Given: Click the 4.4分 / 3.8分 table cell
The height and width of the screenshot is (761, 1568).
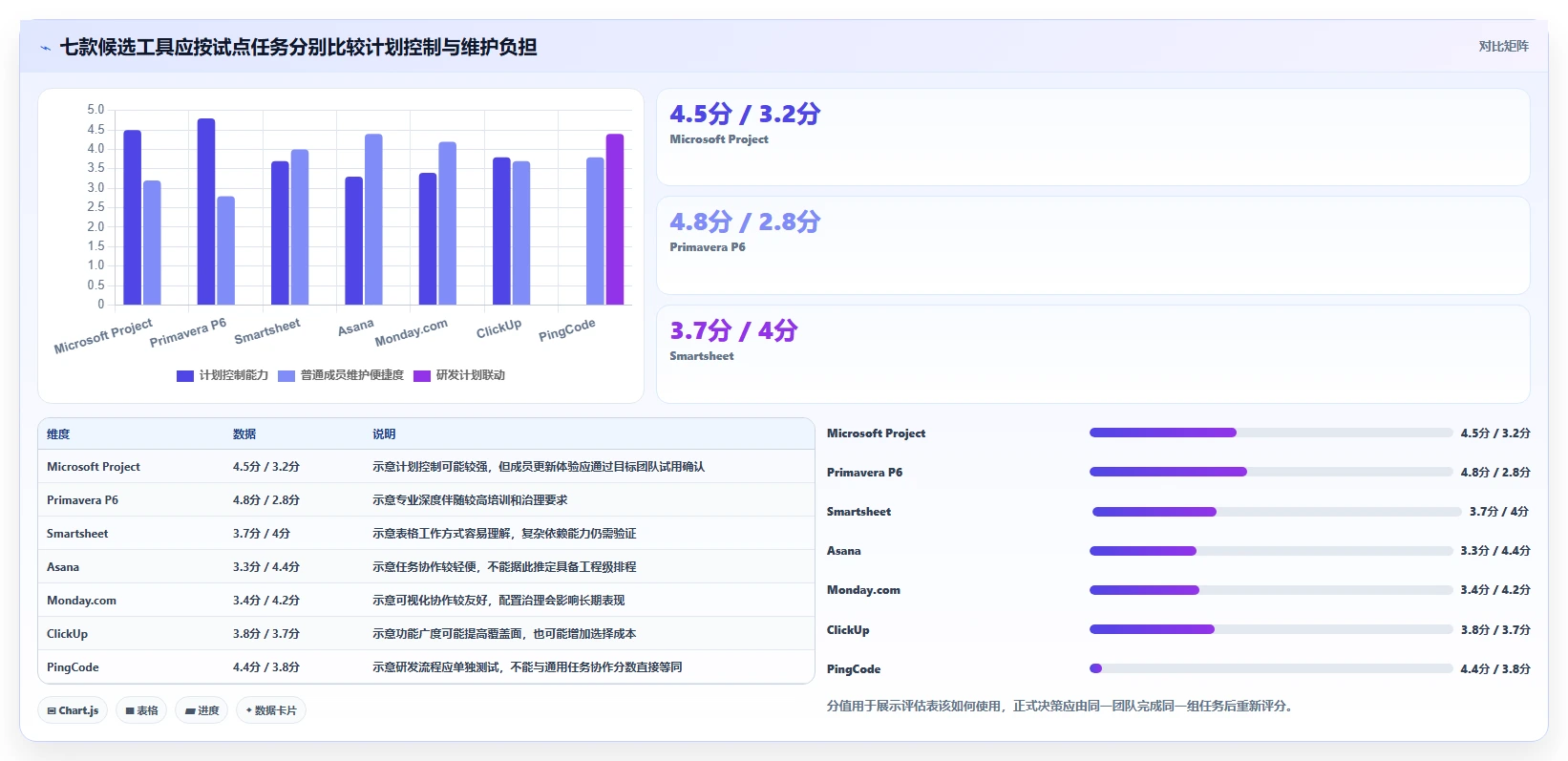Looking at the screenshot, I should tap(266, 667).
